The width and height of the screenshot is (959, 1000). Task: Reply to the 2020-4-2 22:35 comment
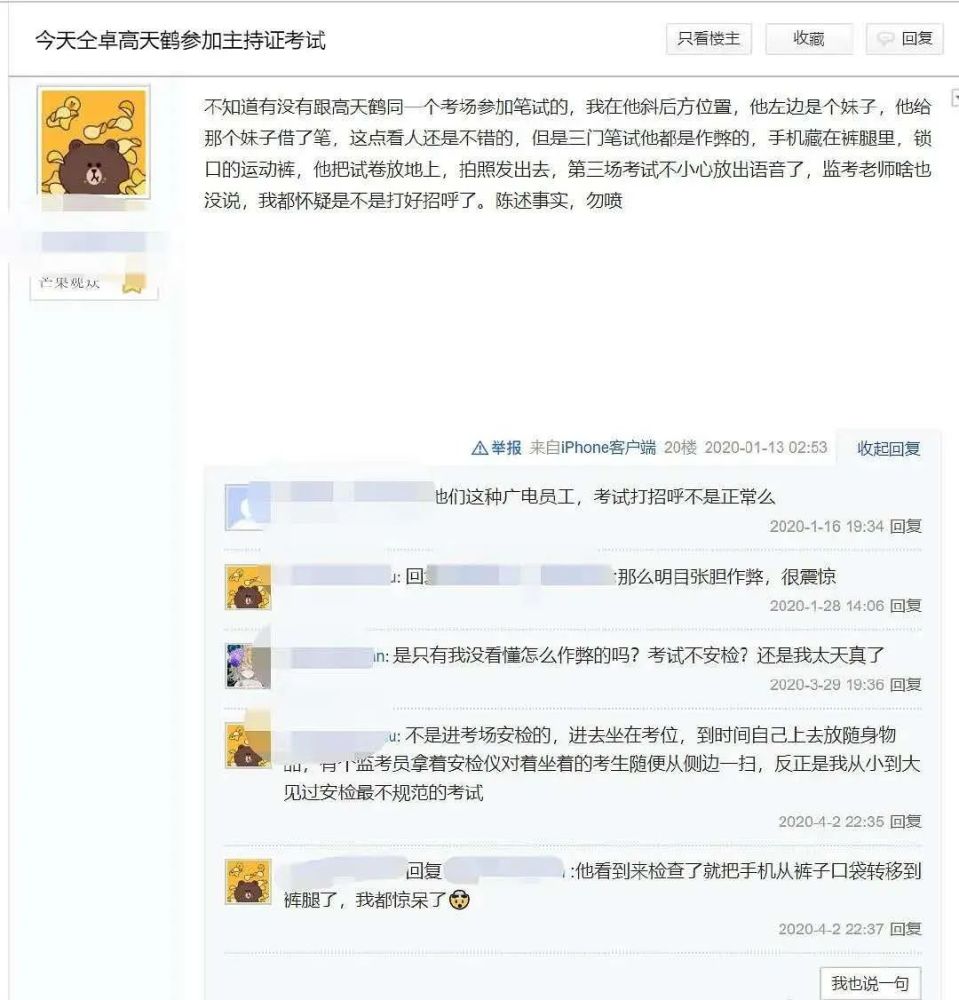[x=906, y=821]
